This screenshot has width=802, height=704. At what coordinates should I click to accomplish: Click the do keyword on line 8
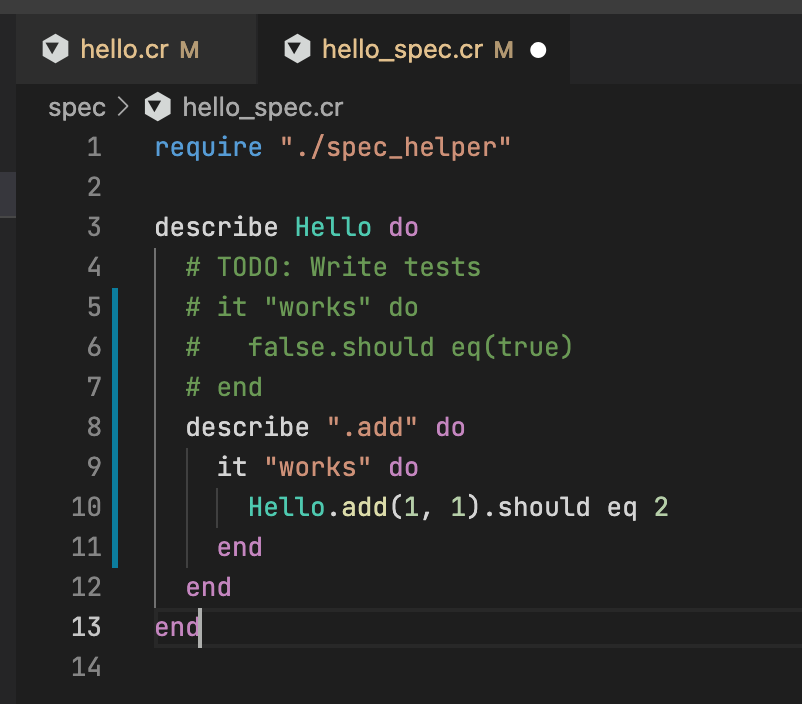point(450,427)
